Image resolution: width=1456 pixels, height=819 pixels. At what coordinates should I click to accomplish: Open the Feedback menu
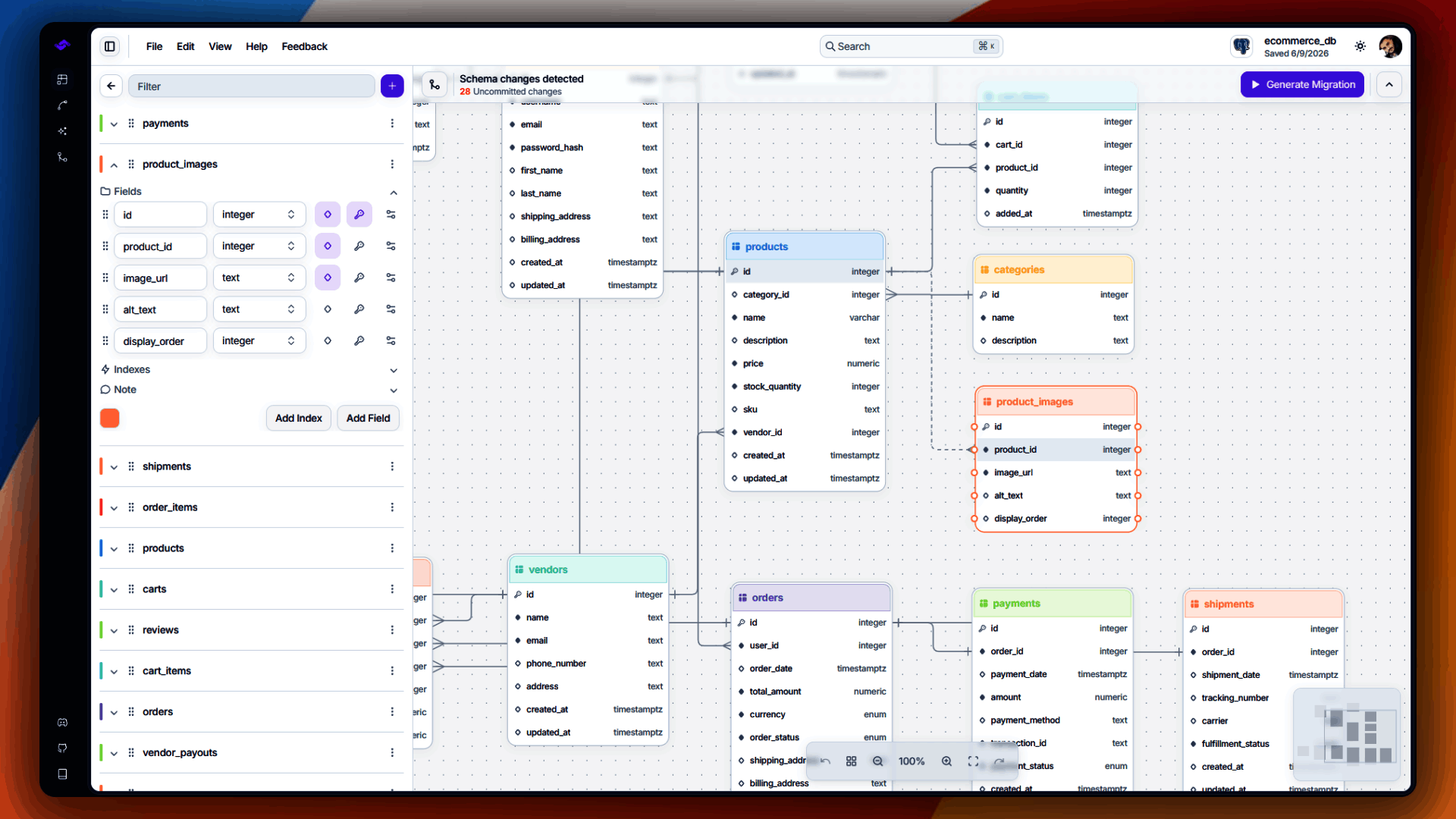304,46
